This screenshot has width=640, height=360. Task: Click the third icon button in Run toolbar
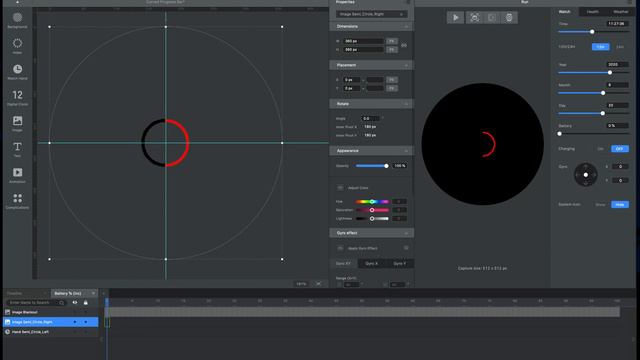coord(492,18)
